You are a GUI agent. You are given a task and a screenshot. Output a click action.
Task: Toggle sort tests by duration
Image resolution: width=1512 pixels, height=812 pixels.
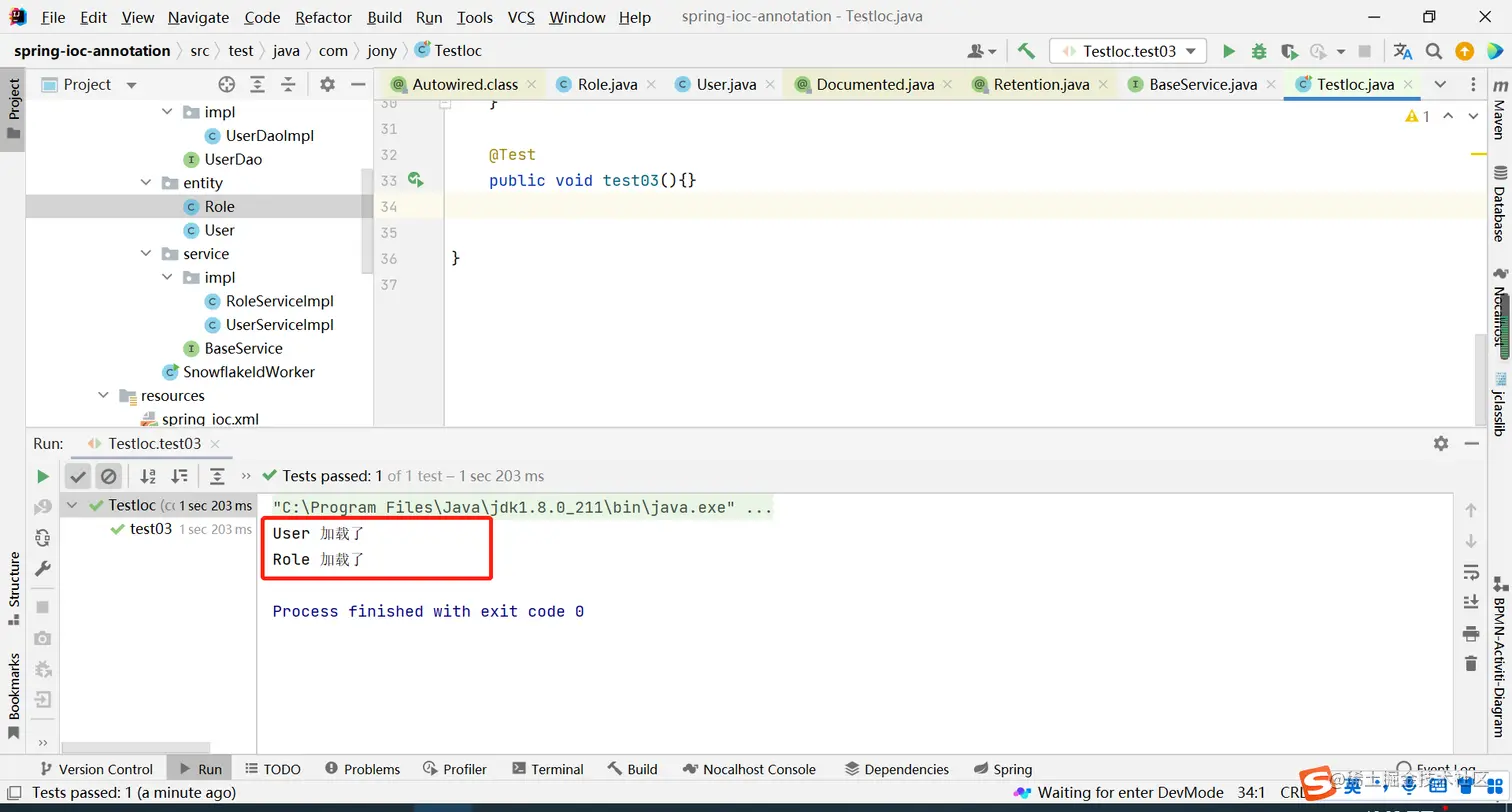click(179, 476)
